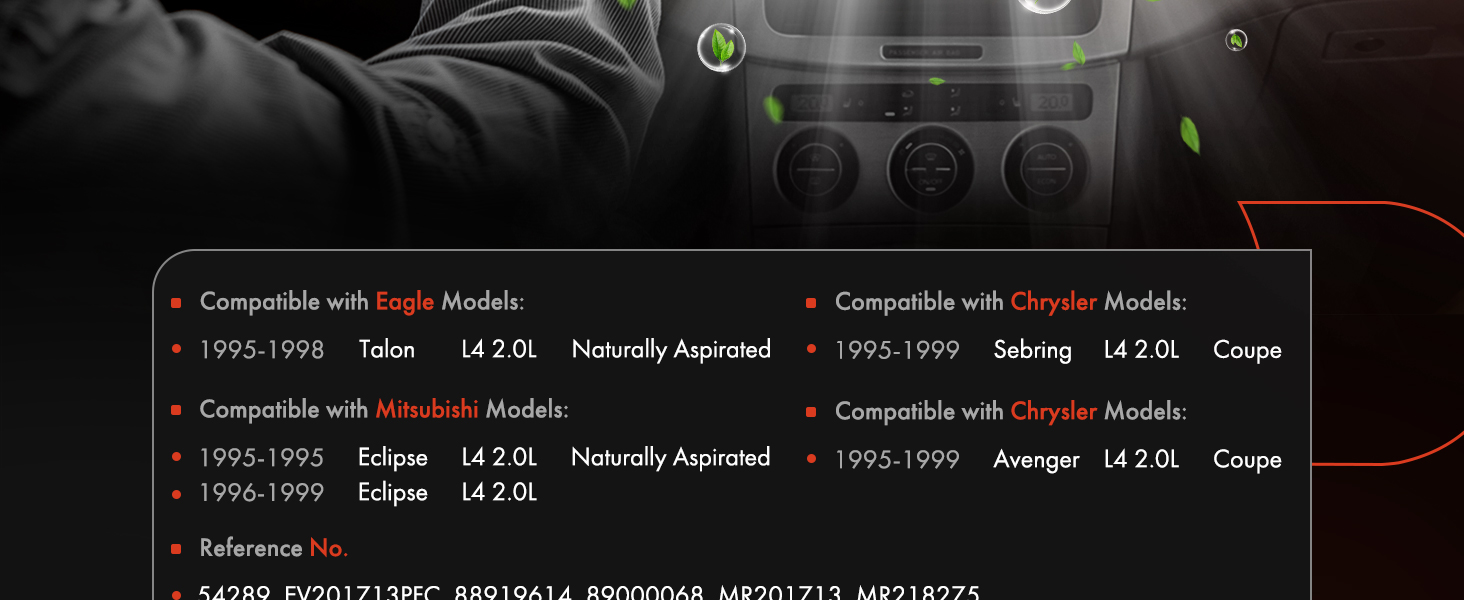
Task: Select the "1995-1995" year range
Action: [x=262, y=458]
